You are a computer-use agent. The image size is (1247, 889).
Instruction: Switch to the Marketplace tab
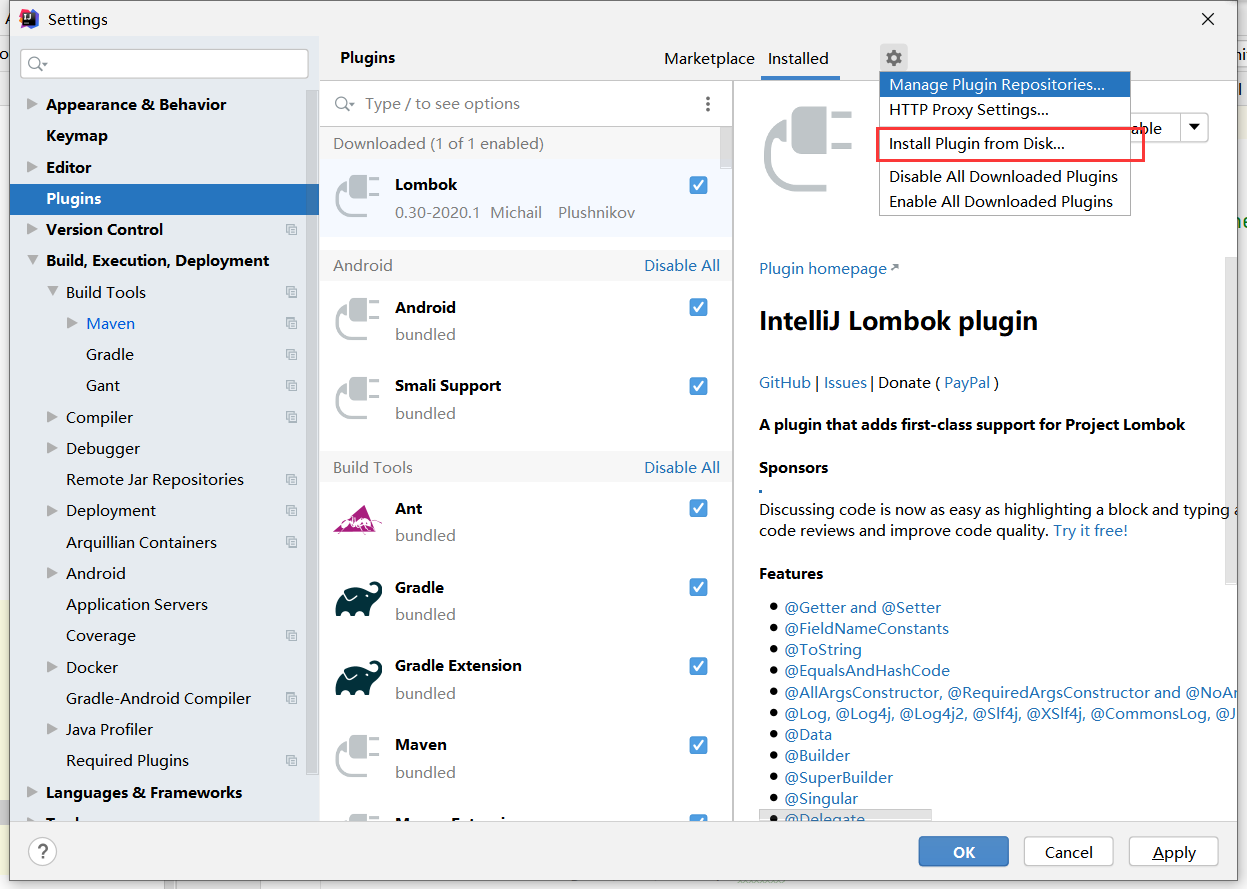point(709,59)
